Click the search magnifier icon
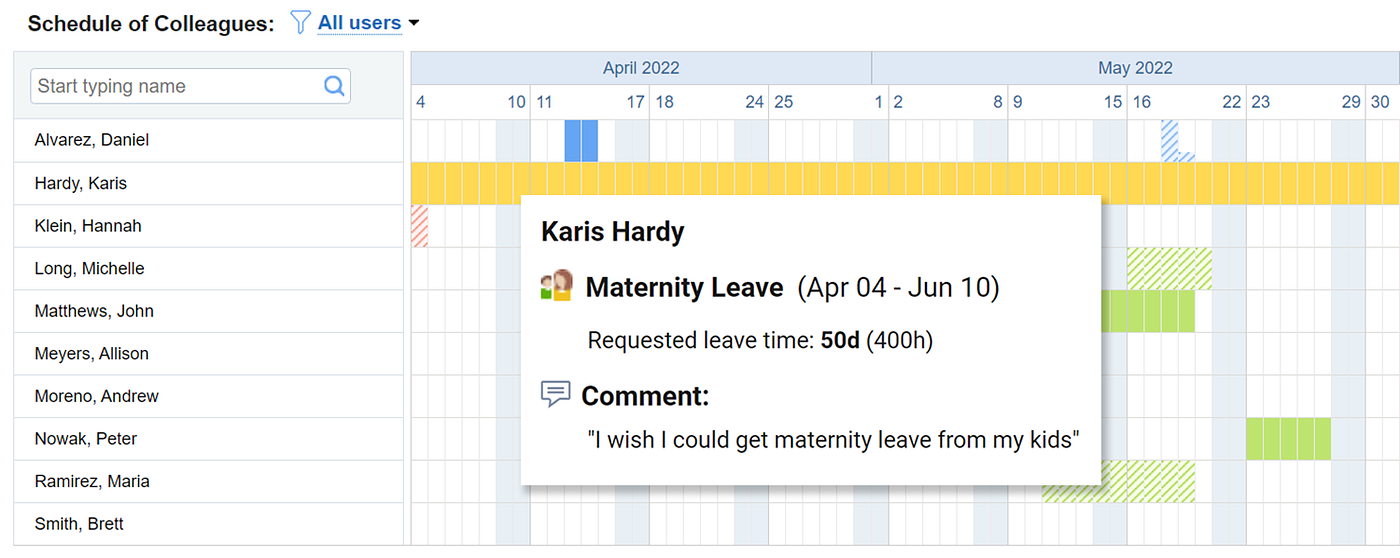The width and height of the screenshot is (1400, 558). (x=334, y=86)
